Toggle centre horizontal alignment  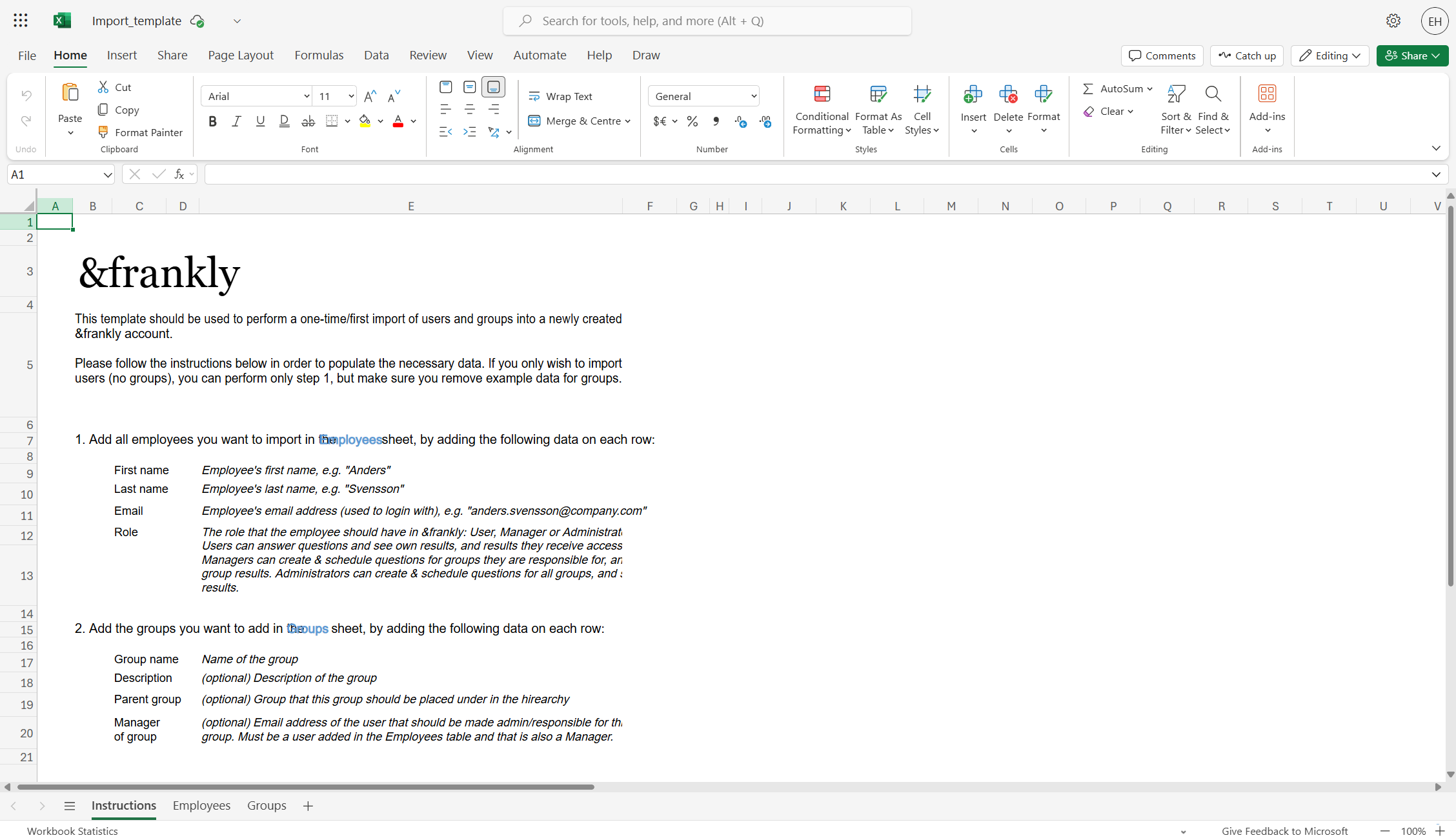coord(469,110)
